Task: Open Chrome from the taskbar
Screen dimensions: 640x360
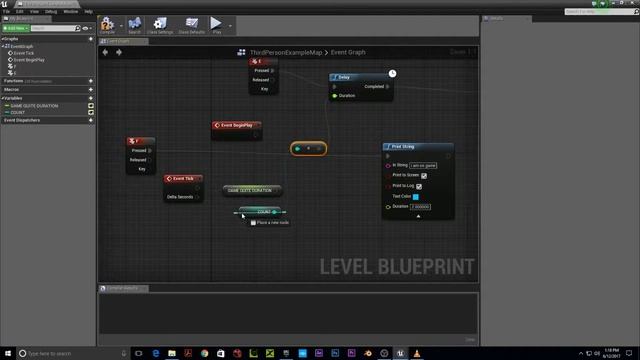Action: pyautogui.click(x=204, y=353)
